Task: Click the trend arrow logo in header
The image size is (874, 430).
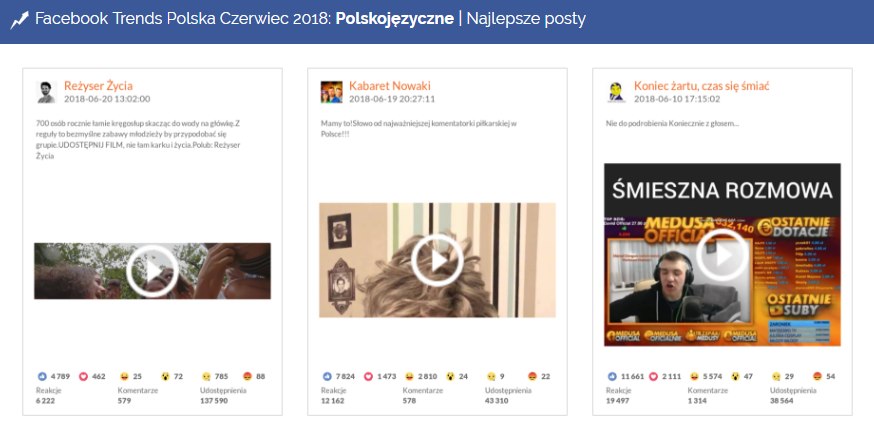Action: tap(19, 20)
